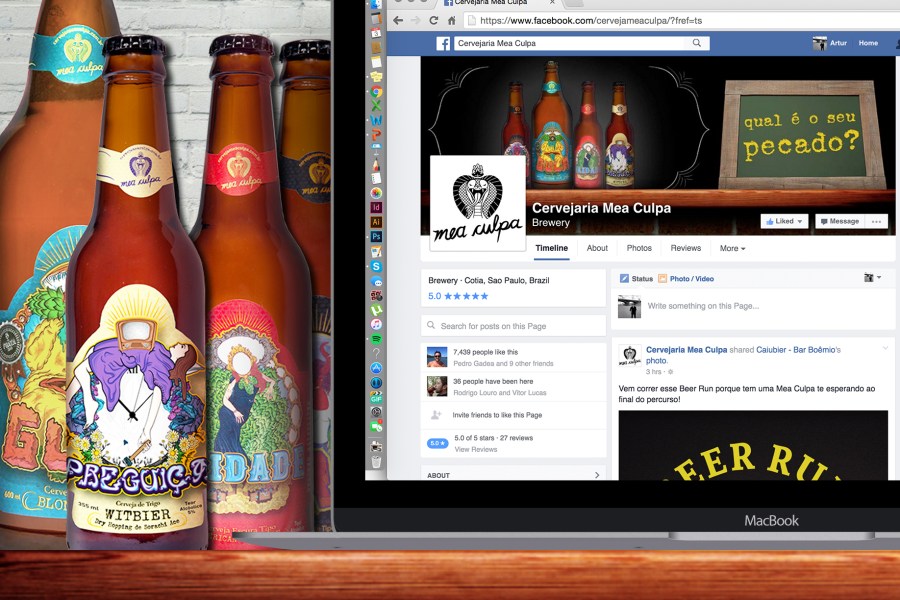Image resolution: width=900 pixels, height=600 pixels.
Task: Toggle the Liked button on the page
Action: 784,221
